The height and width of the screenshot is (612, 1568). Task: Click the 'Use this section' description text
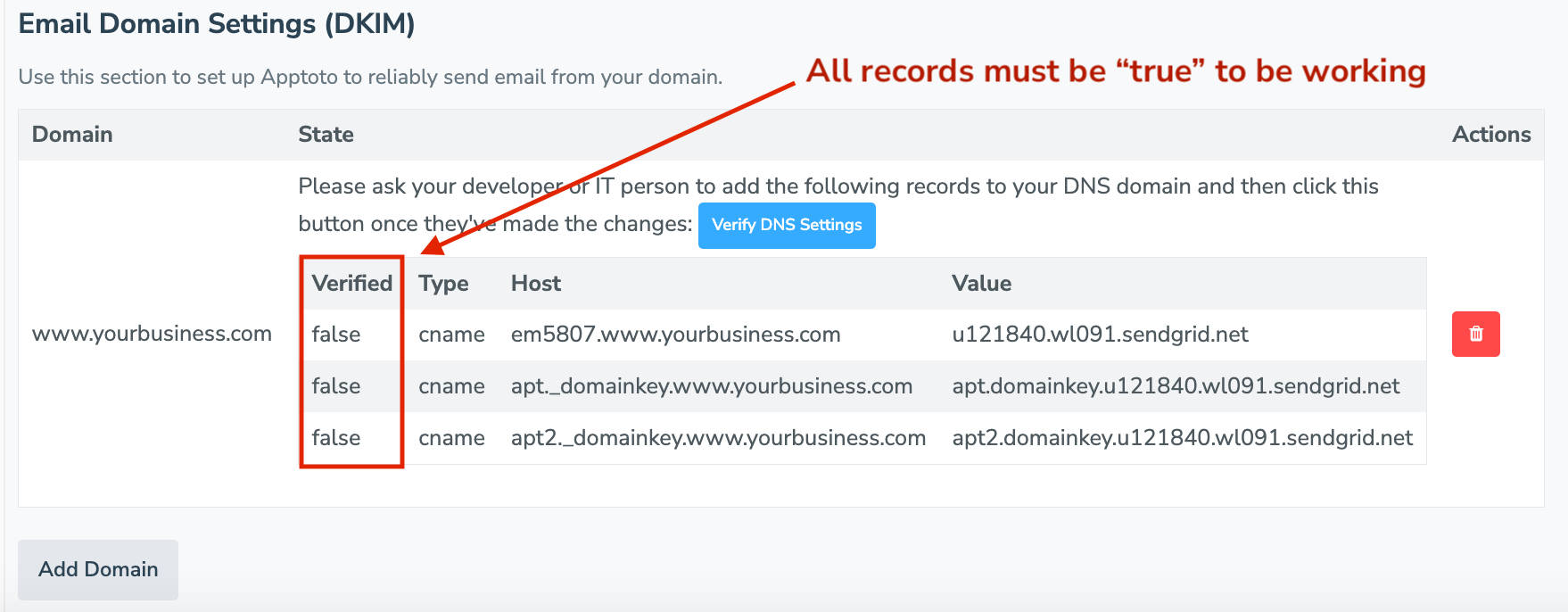(x=370, y=77)
